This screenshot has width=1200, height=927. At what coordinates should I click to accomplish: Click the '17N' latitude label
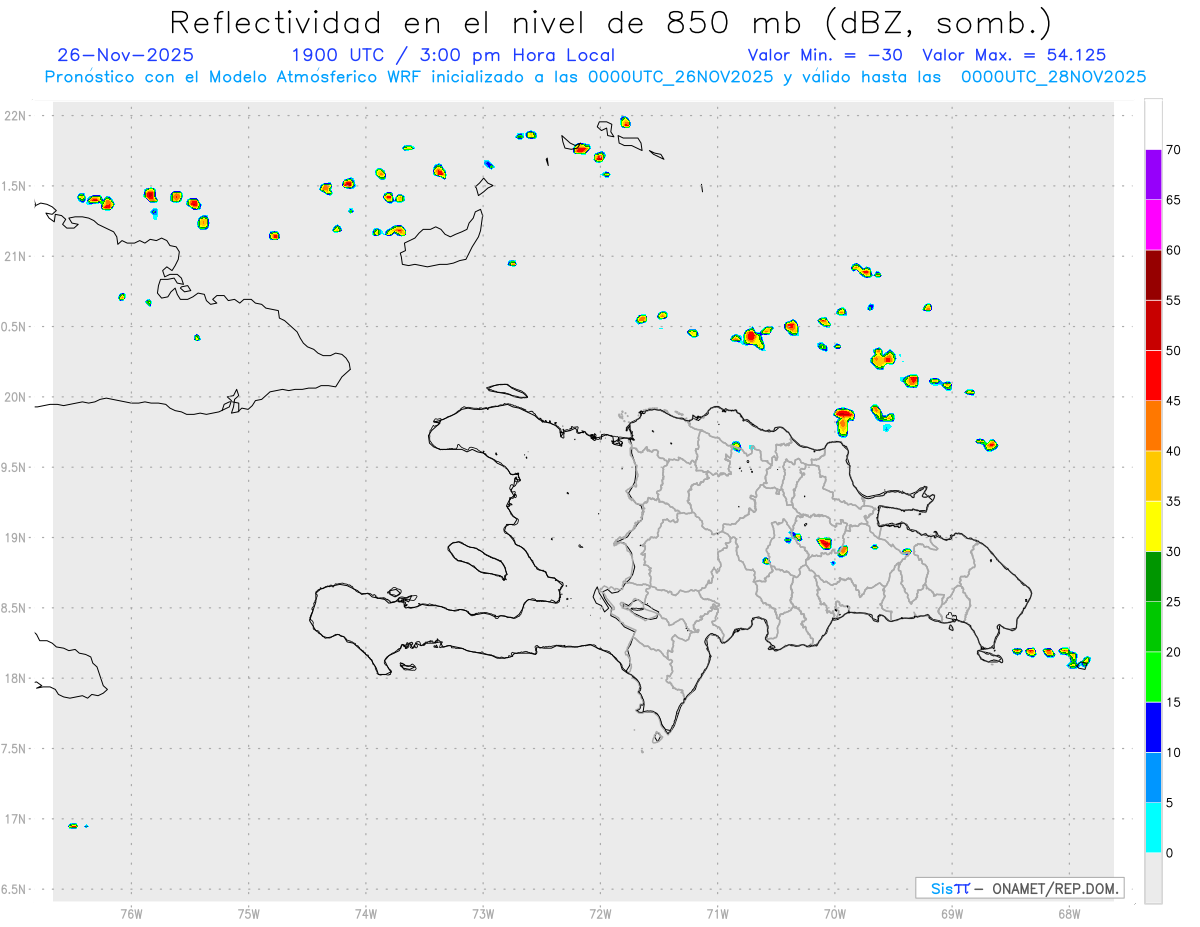click(x=16, y=819)
